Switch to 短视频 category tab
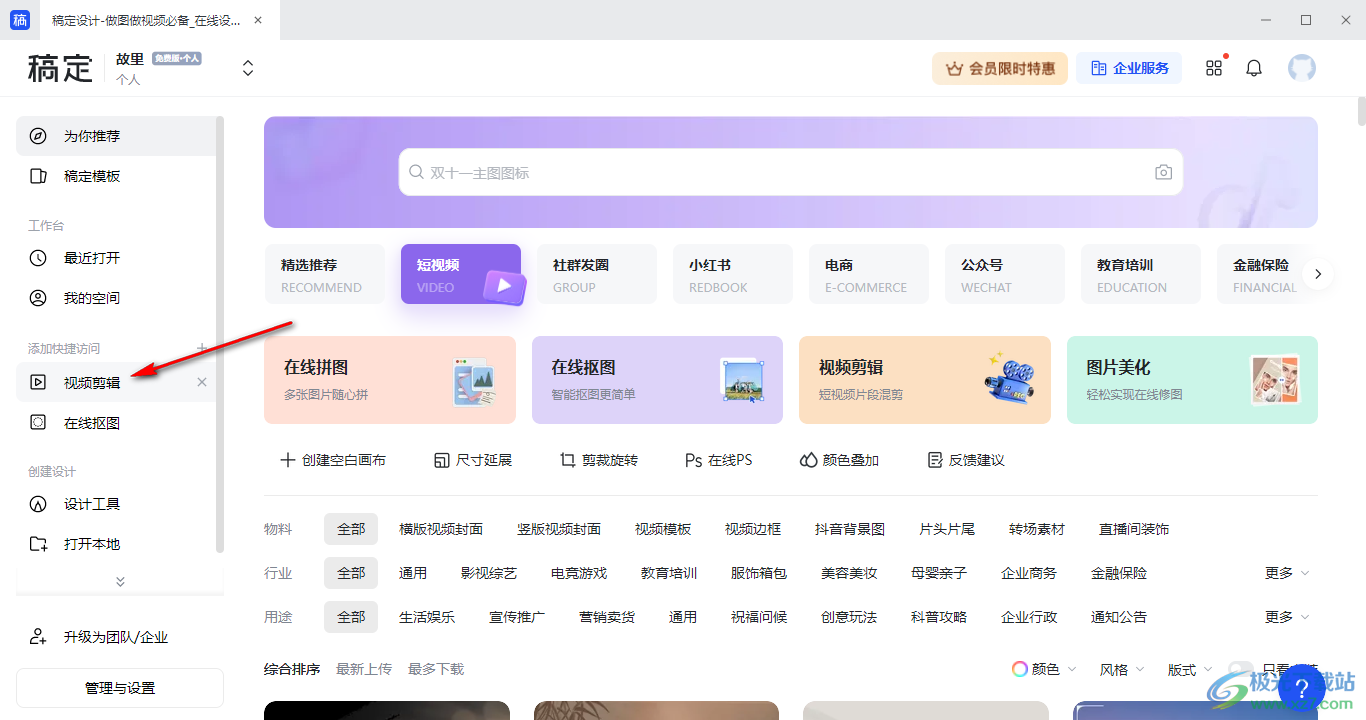 [x=461, y=274]
